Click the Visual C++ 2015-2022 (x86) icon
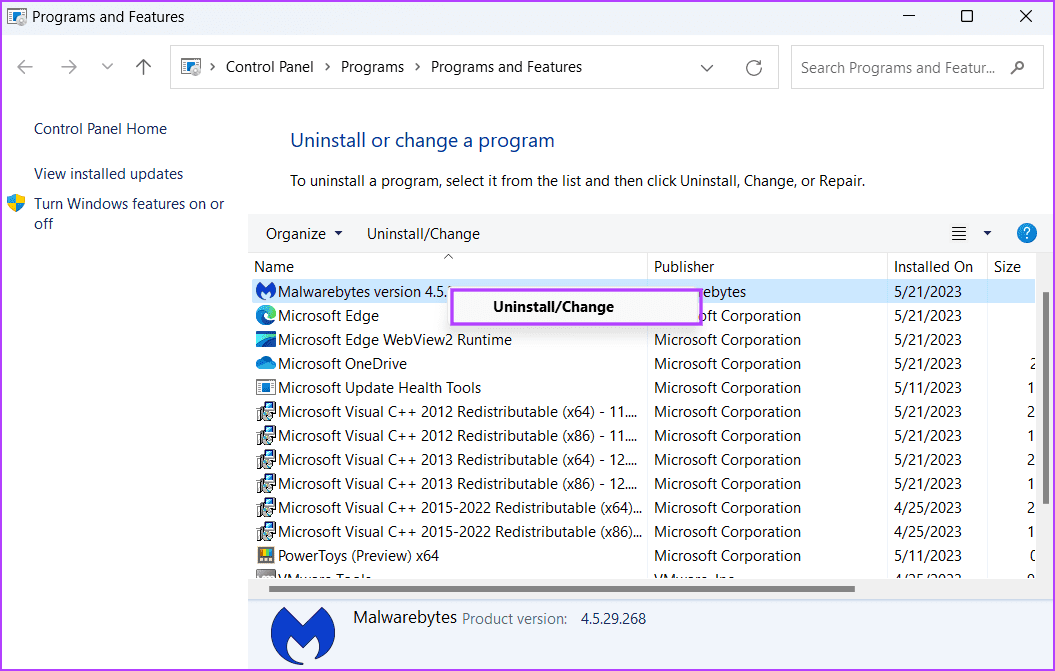 click(266, 532)
